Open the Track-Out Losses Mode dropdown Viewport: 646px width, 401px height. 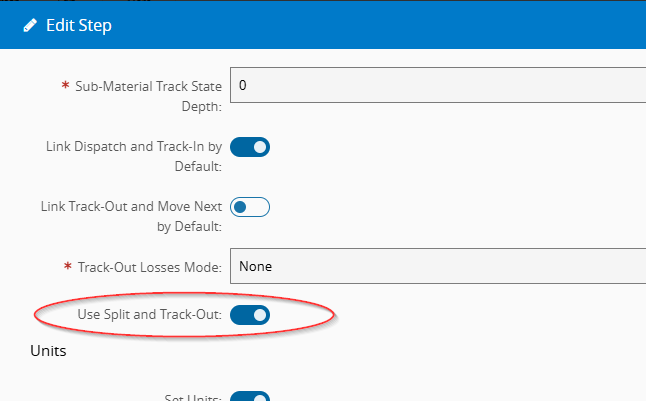click(x=438, y=266)
